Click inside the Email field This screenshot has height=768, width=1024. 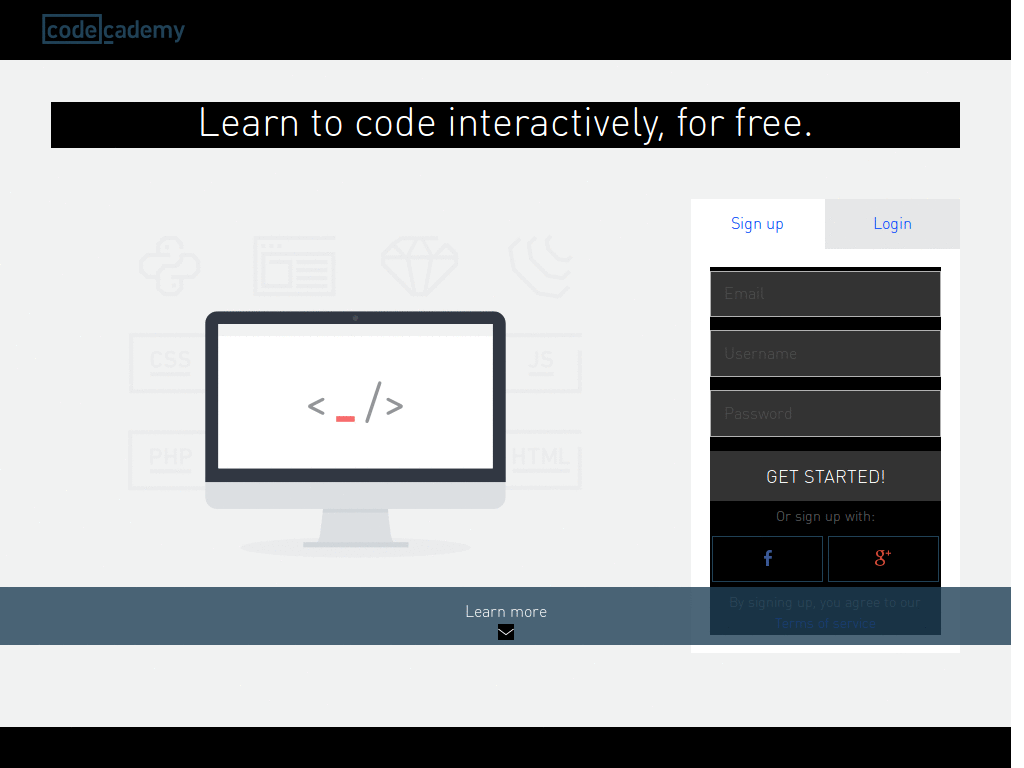(824, 293)
